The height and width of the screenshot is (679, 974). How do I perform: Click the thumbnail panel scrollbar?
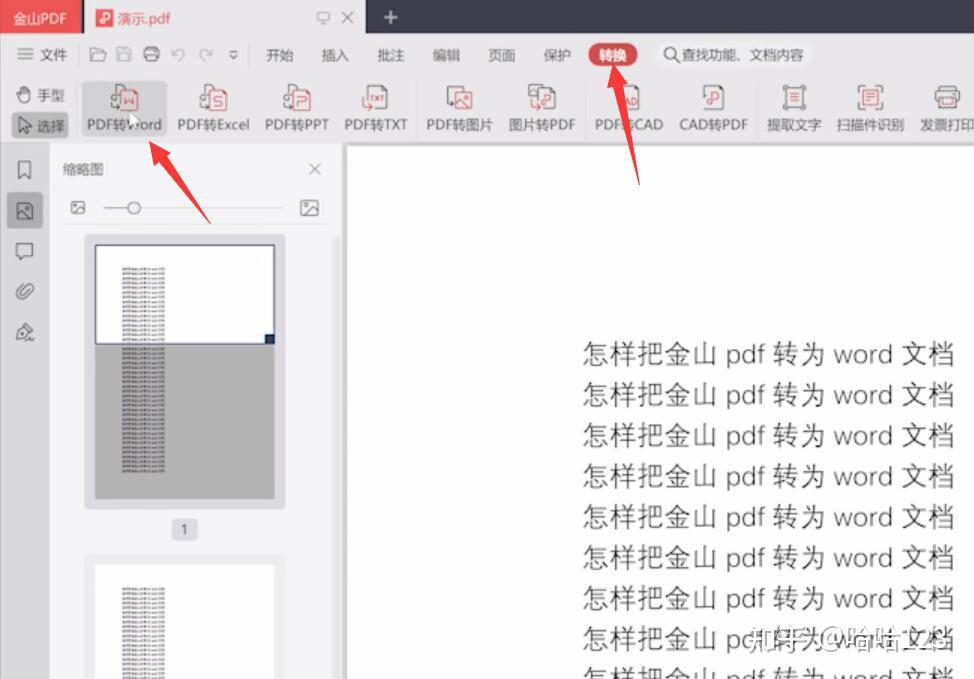pos(336,457)
